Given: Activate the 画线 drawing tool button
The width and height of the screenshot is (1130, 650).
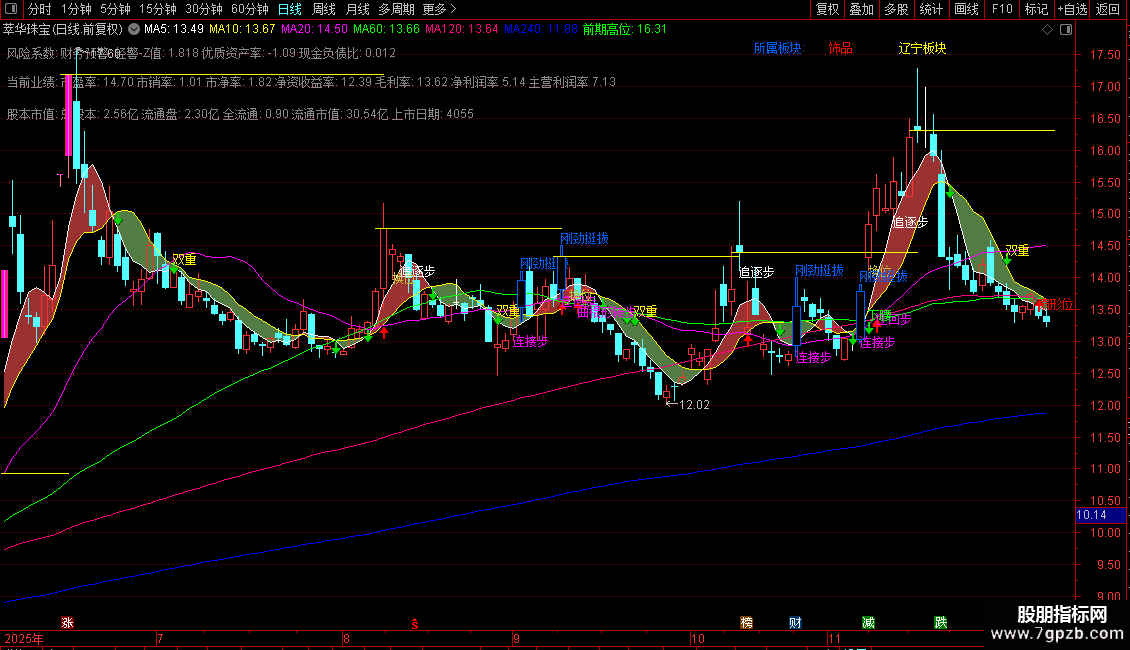Looking at the screenshot, I should [966, 9].
